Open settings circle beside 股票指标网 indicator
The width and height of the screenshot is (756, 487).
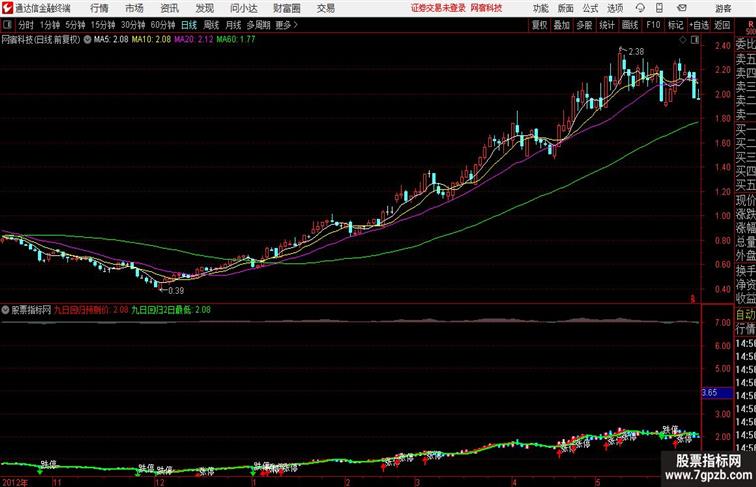tap(5, 310)
